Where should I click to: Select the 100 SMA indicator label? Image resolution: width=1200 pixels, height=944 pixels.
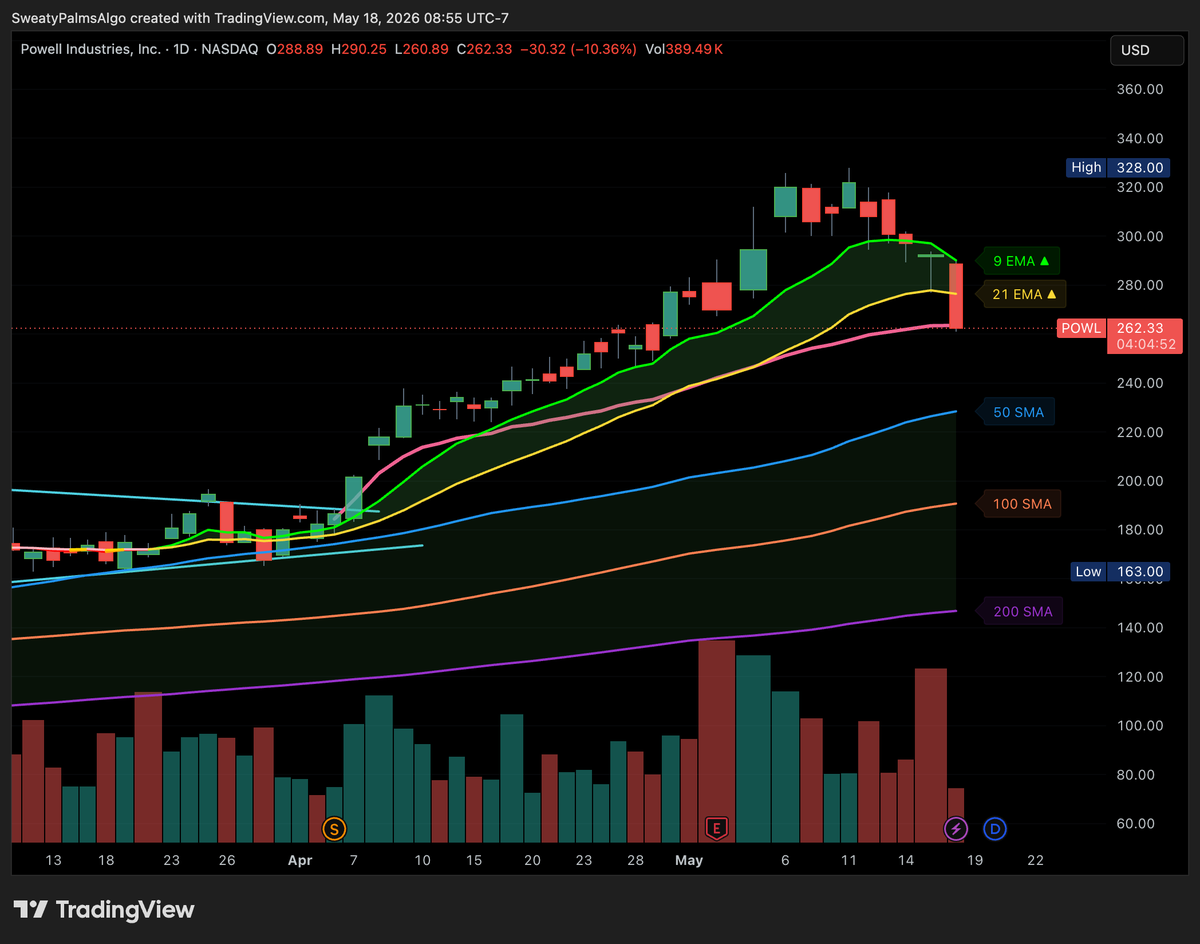coord(1021,504)
